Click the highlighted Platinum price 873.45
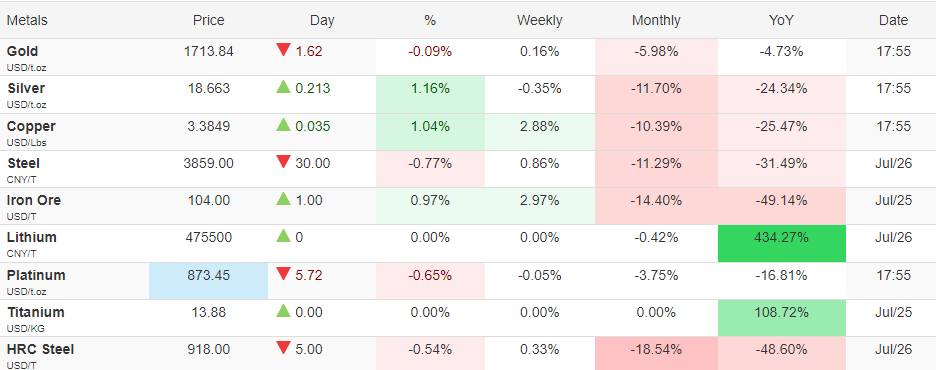This screenshot has height=370, width=936. (x=208, y=281)
